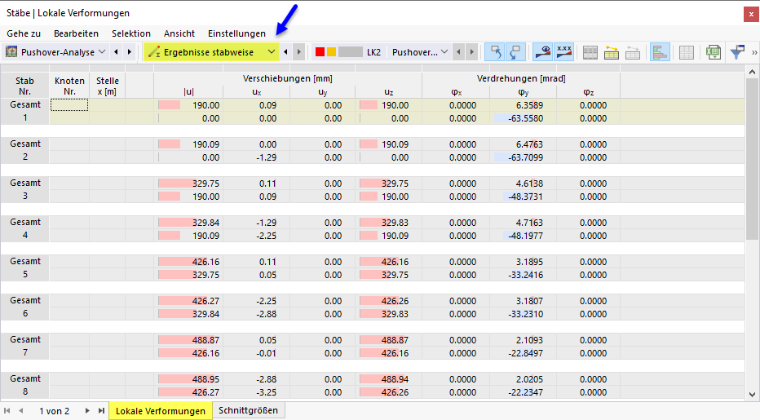Switch to Schnittgrößen tab
The height and width of the screenshot is (420, 760).
pyautogui.click(x=248, y=410)
